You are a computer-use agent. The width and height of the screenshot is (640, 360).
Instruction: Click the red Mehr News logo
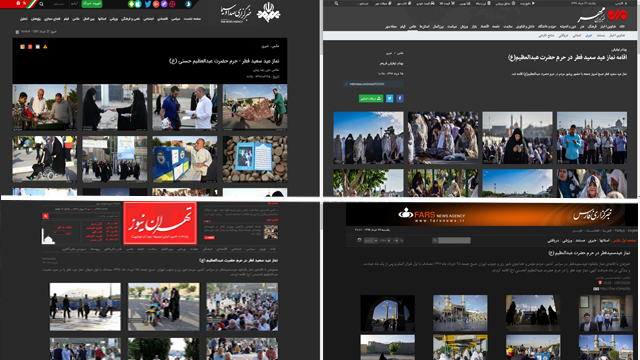[x=617, y=15]
